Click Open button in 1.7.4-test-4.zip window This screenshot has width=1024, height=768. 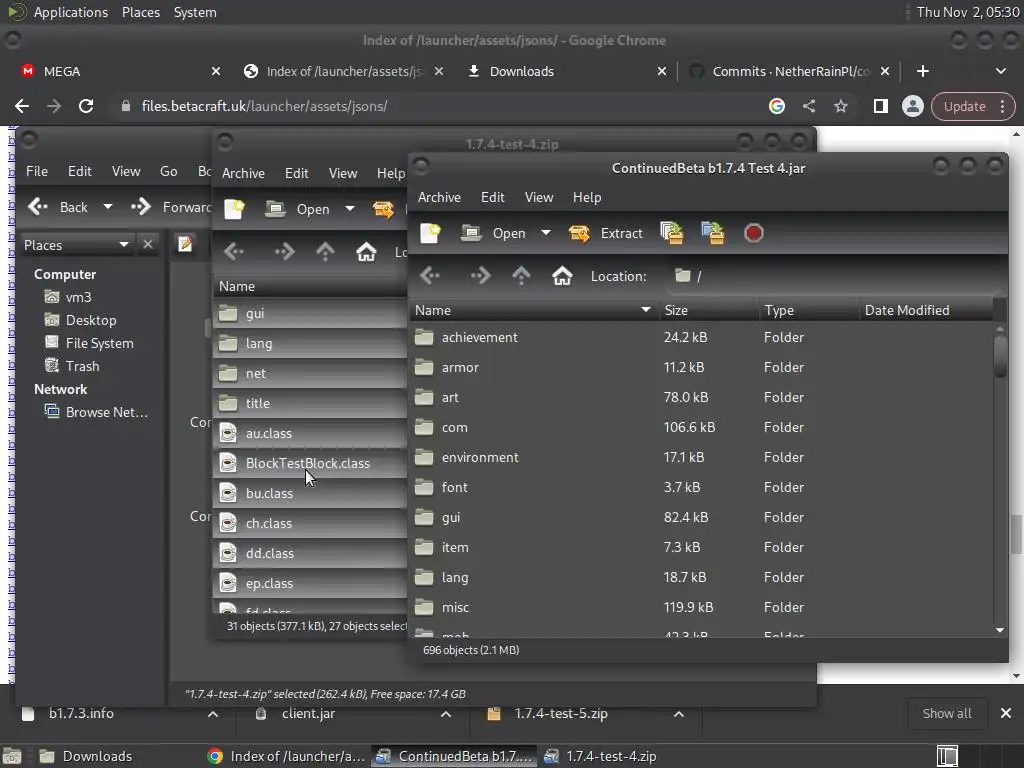[297, 209]
